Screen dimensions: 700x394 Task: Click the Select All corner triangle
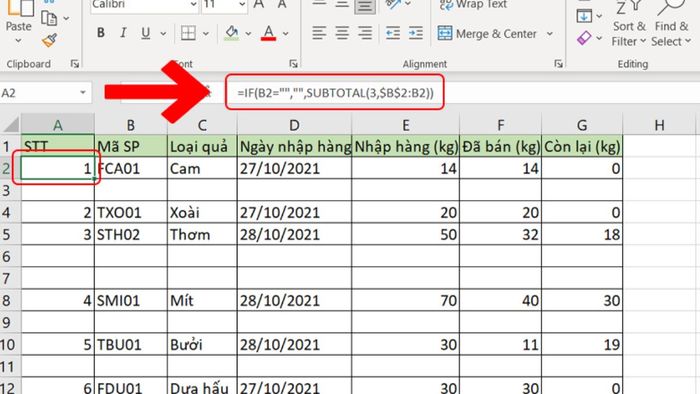click(x=11, y=125)
